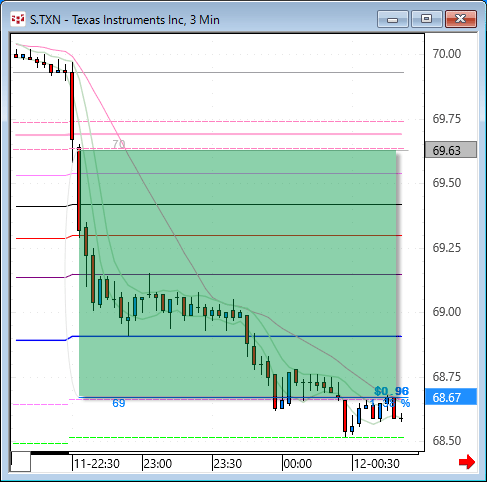Click the 00:00 time axis label
The width and height of the screenshot is (487, 482).
coord(298,464)
